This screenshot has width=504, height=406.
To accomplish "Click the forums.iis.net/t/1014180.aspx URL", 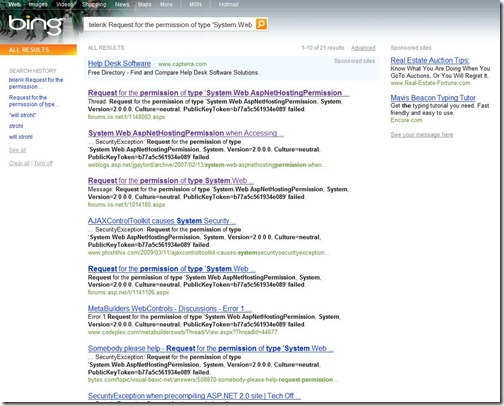I will click(126, 205).
